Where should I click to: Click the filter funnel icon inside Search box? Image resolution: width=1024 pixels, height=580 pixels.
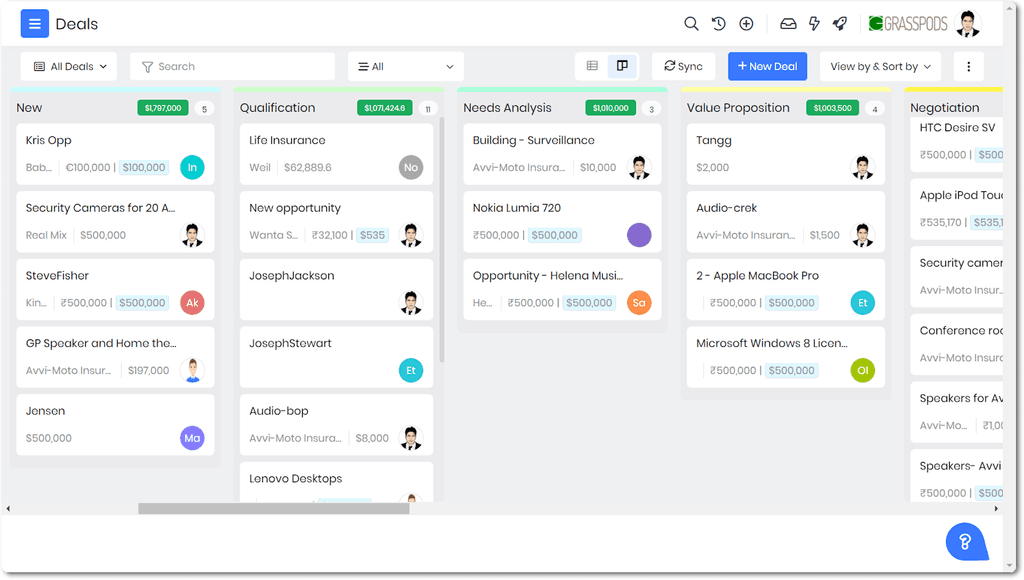point(146,66)
